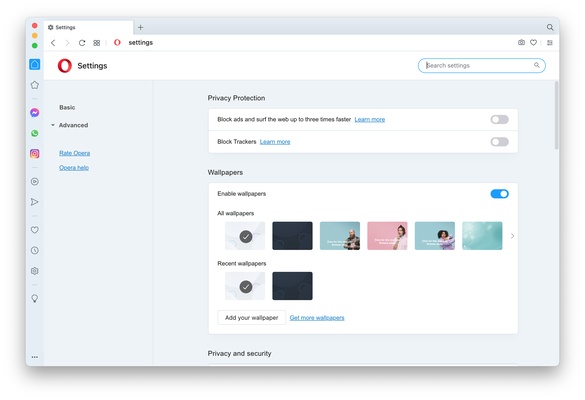Select the light wallpaper in All wallpapers
This screenshot has height=400, width=585.
pyautogui.click(x=245, y=236)
